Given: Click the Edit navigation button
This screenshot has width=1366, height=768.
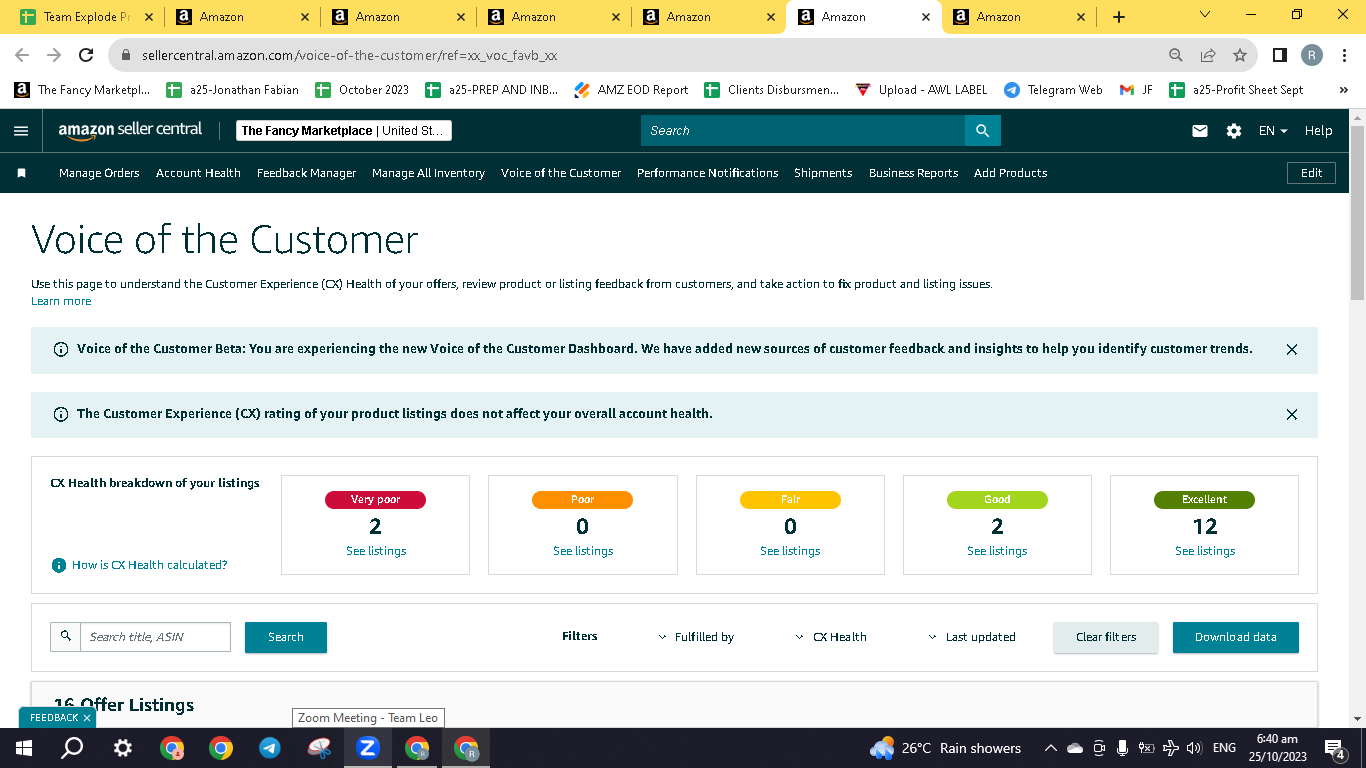Looking at the screenshot, I should [1311, 173].
